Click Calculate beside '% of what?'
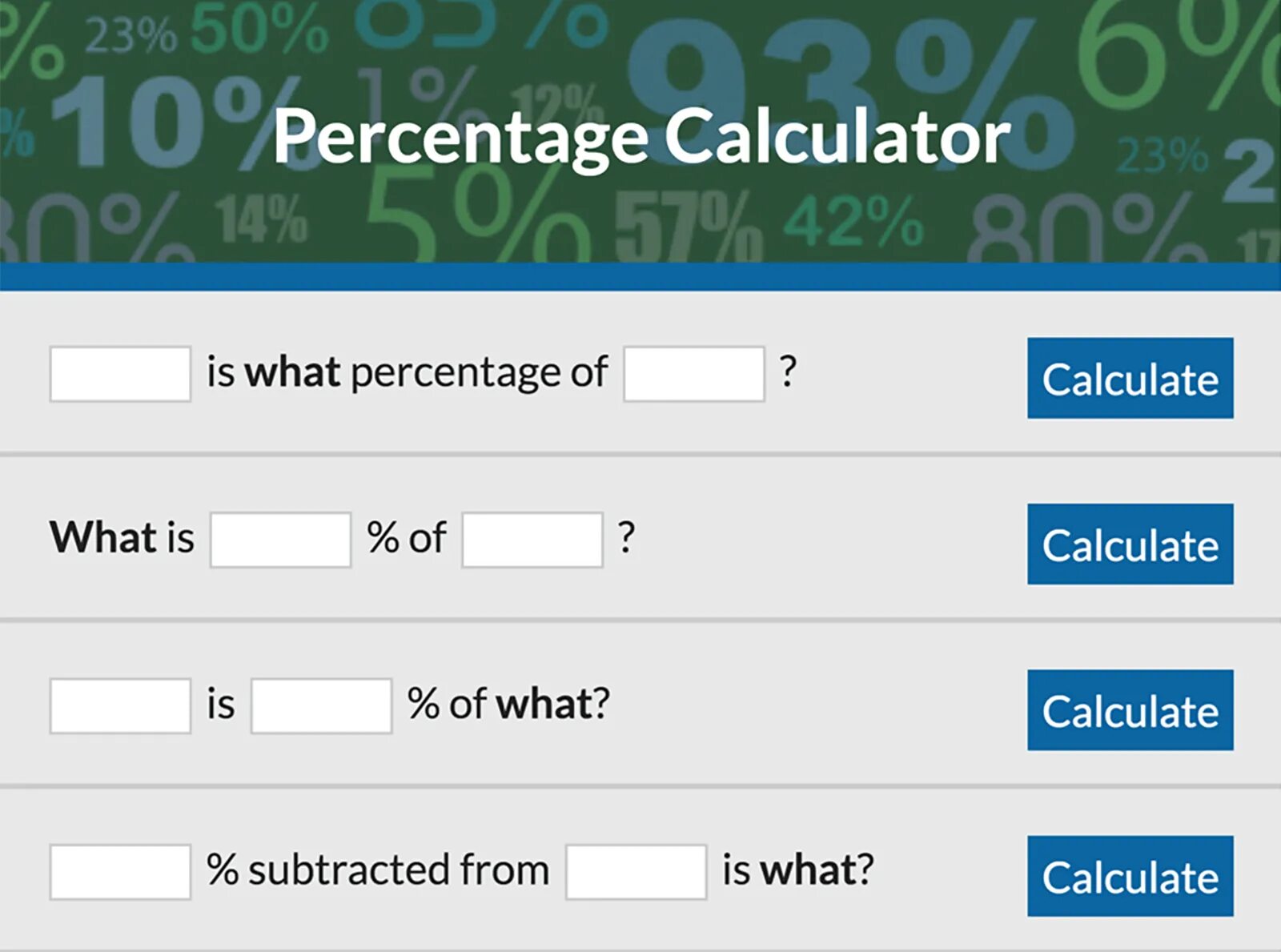 [1130, 710]
